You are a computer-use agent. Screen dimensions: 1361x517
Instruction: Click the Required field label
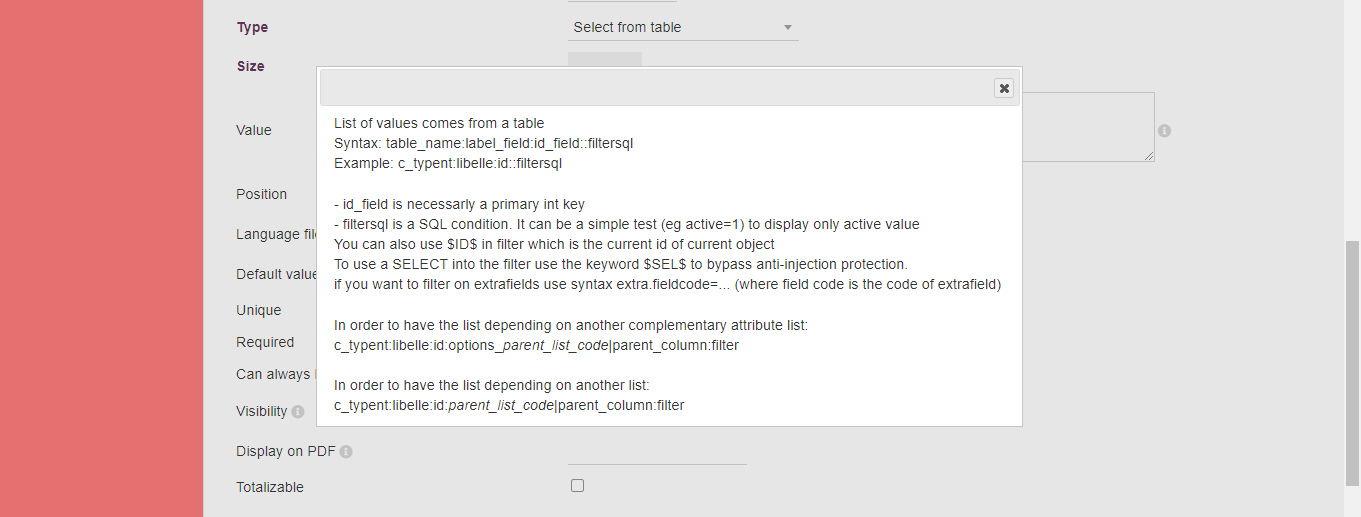coord(265,342)
